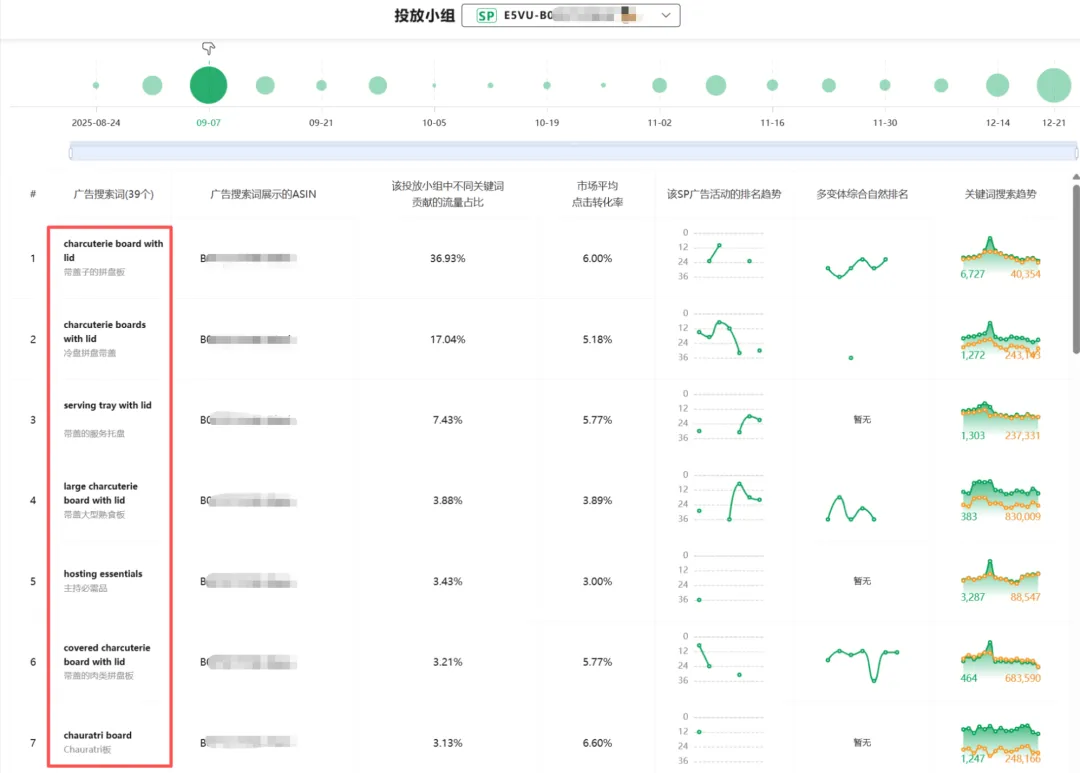The width and height of the screenshot is (1080, 773).
Task: Select the small 2025-08-24 timeline bubble
Action: click(x=96, y=85)
